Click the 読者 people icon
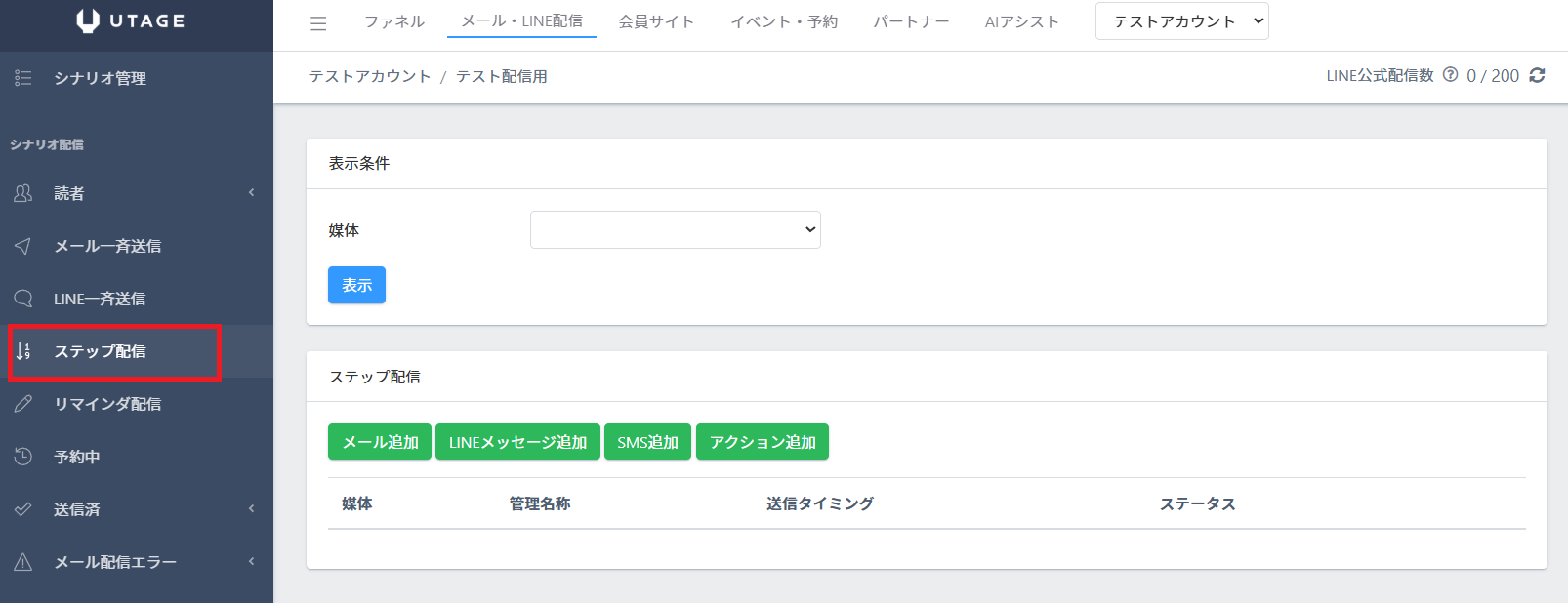This screenshot has height=603, width=1568. [23, 193]
